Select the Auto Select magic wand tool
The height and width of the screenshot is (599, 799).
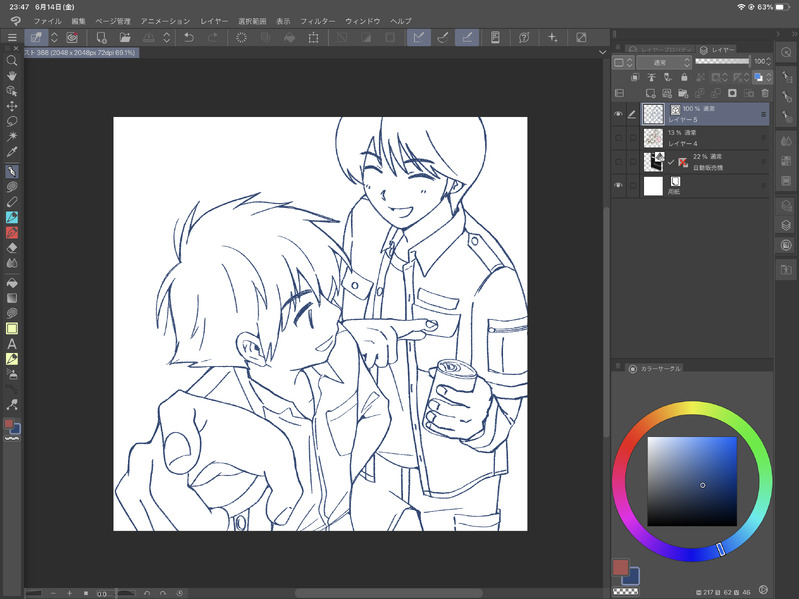(x=12, y=136)
